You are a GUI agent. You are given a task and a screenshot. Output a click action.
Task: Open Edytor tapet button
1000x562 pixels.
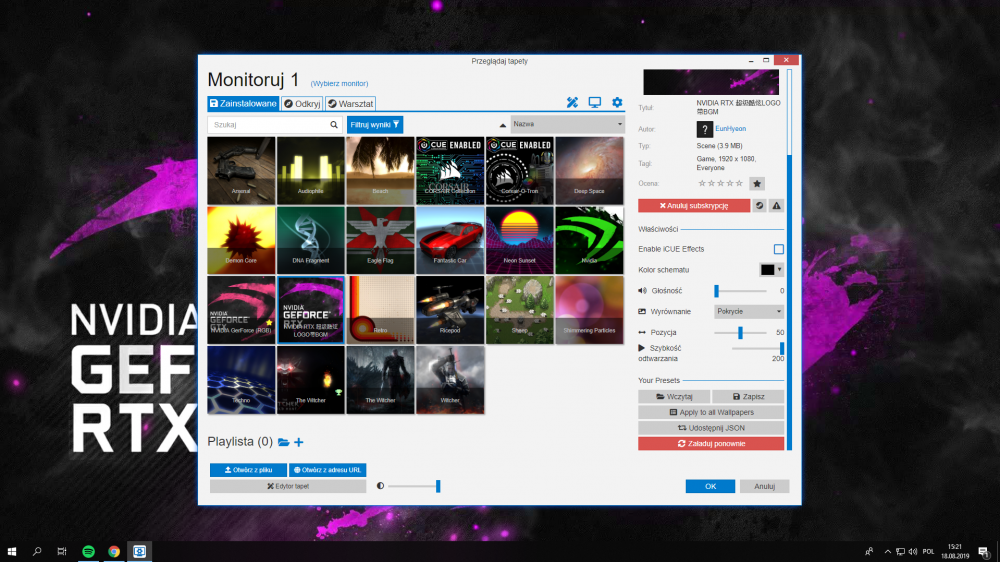coord(288,486)
